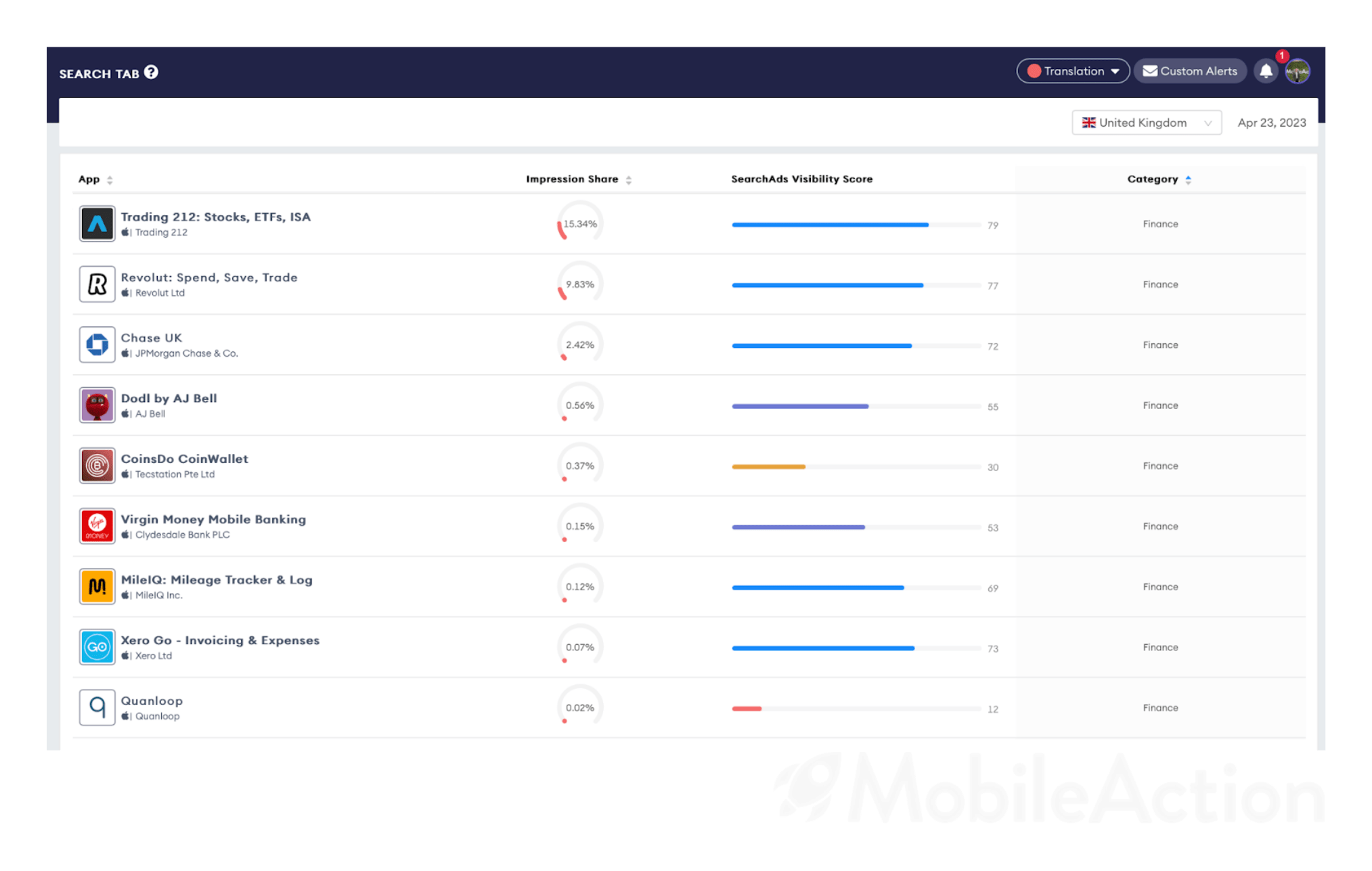Click the Custom Alerts button
This screenshot has width=1372, height=871.
tap(1190, 71)
